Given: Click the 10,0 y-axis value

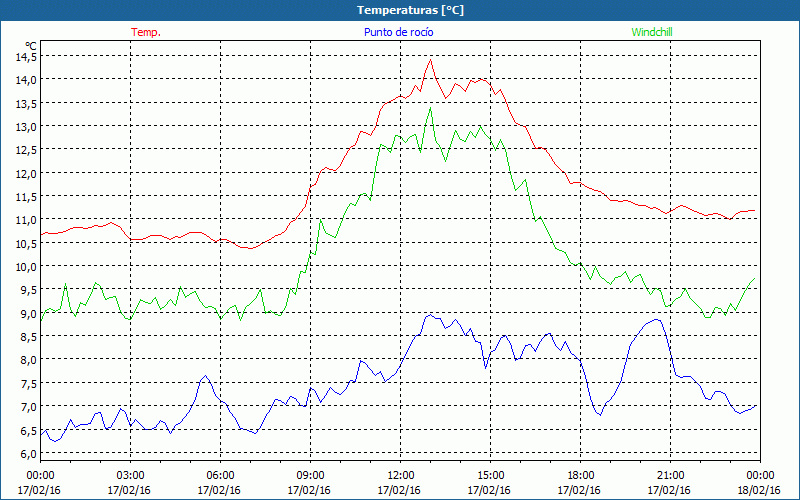Looking at the screenshot, I should pyautogui.click(x=26, y=267).
